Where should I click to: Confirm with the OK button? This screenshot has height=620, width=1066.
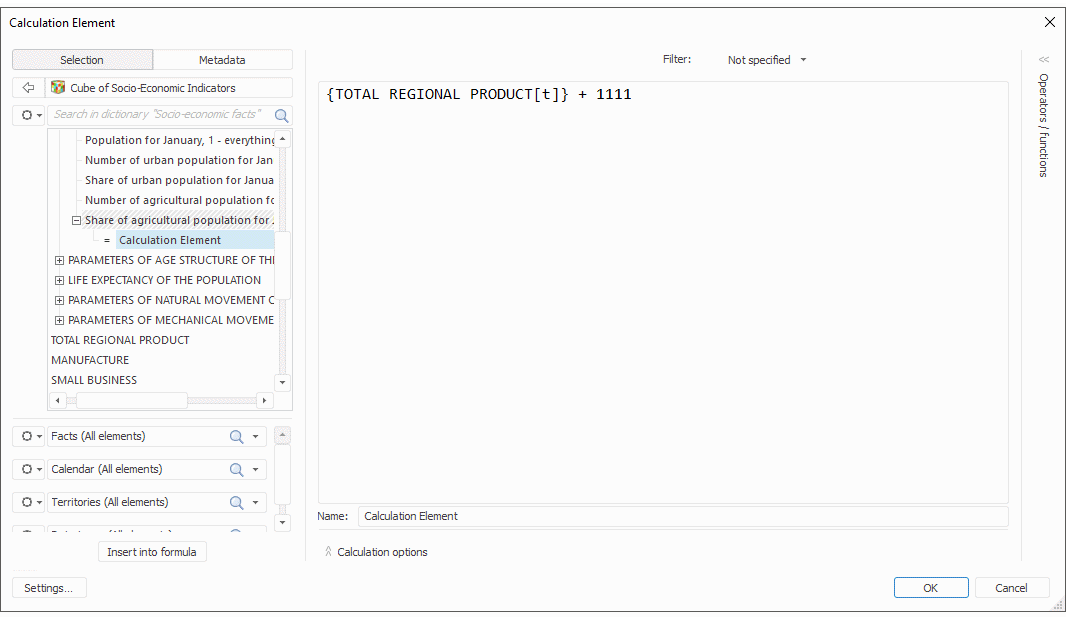tap(931, 588)
